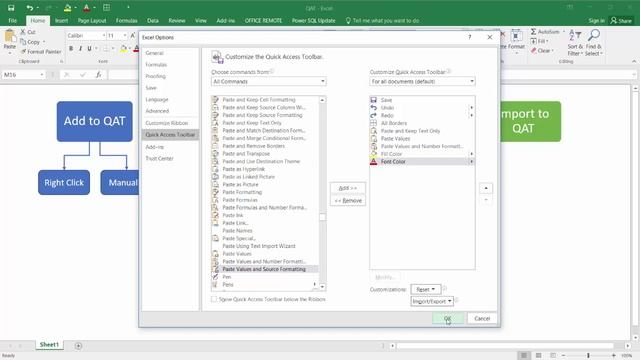The height and width of the screenshot is (360, 640).
Task: Open the Customize Ribbon options category
Action: [x=167, y=123]
